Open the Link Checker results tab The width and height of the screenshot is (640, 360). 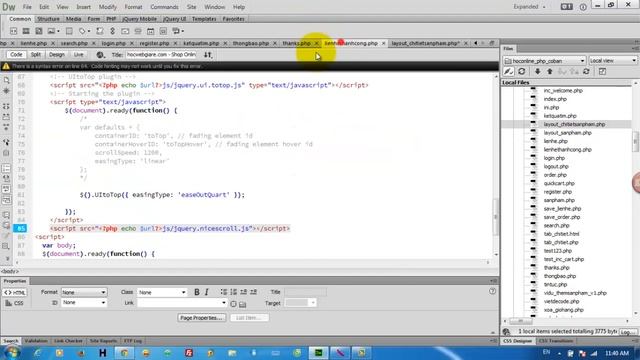point(68,341)
